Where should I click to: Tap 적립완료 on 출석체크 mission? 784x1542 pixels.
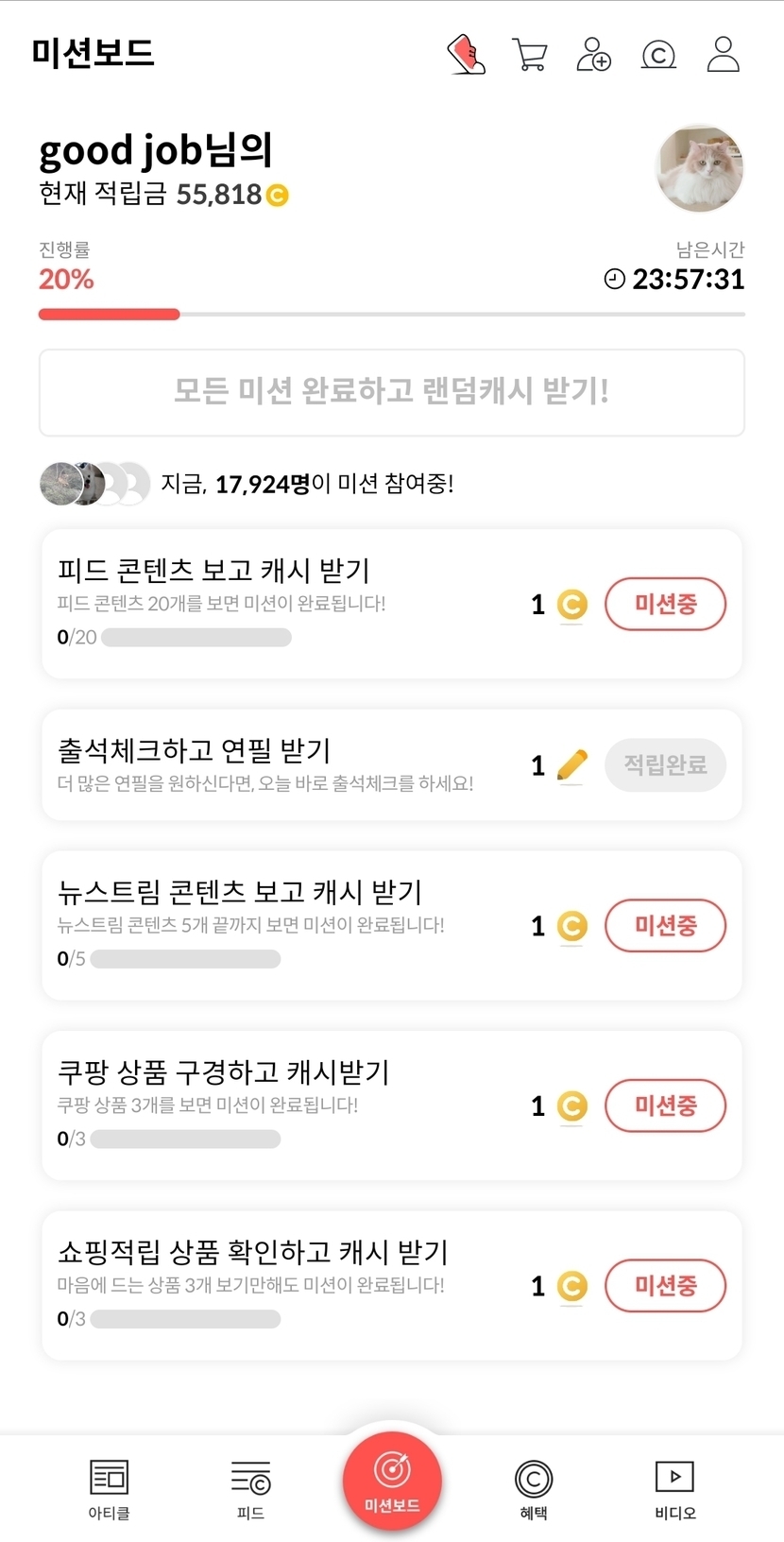[665, 764]
